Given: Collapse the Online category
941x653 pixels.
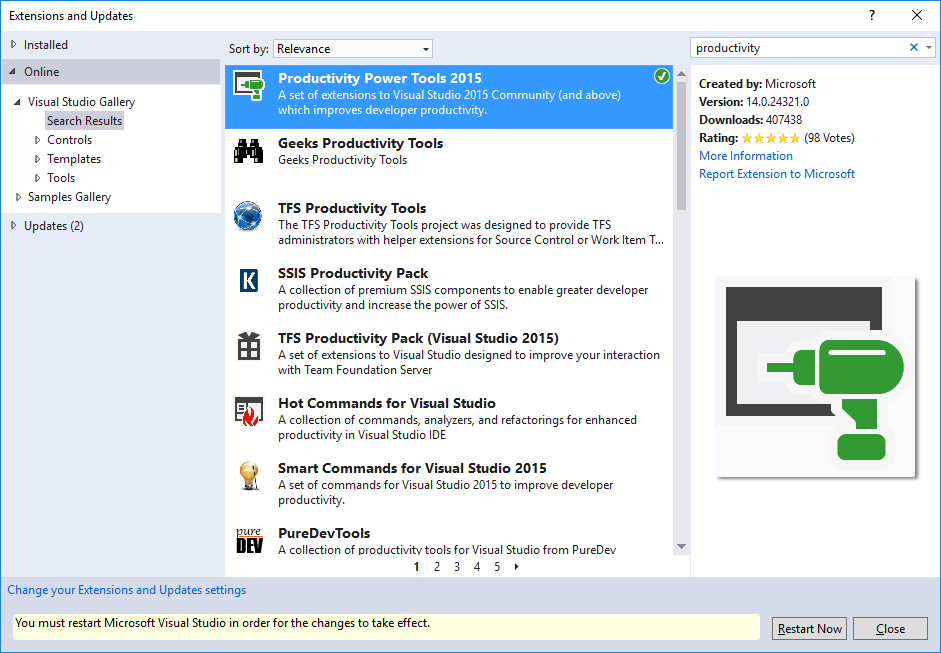Looking at the screenshot, I should (x=13, y=71).
